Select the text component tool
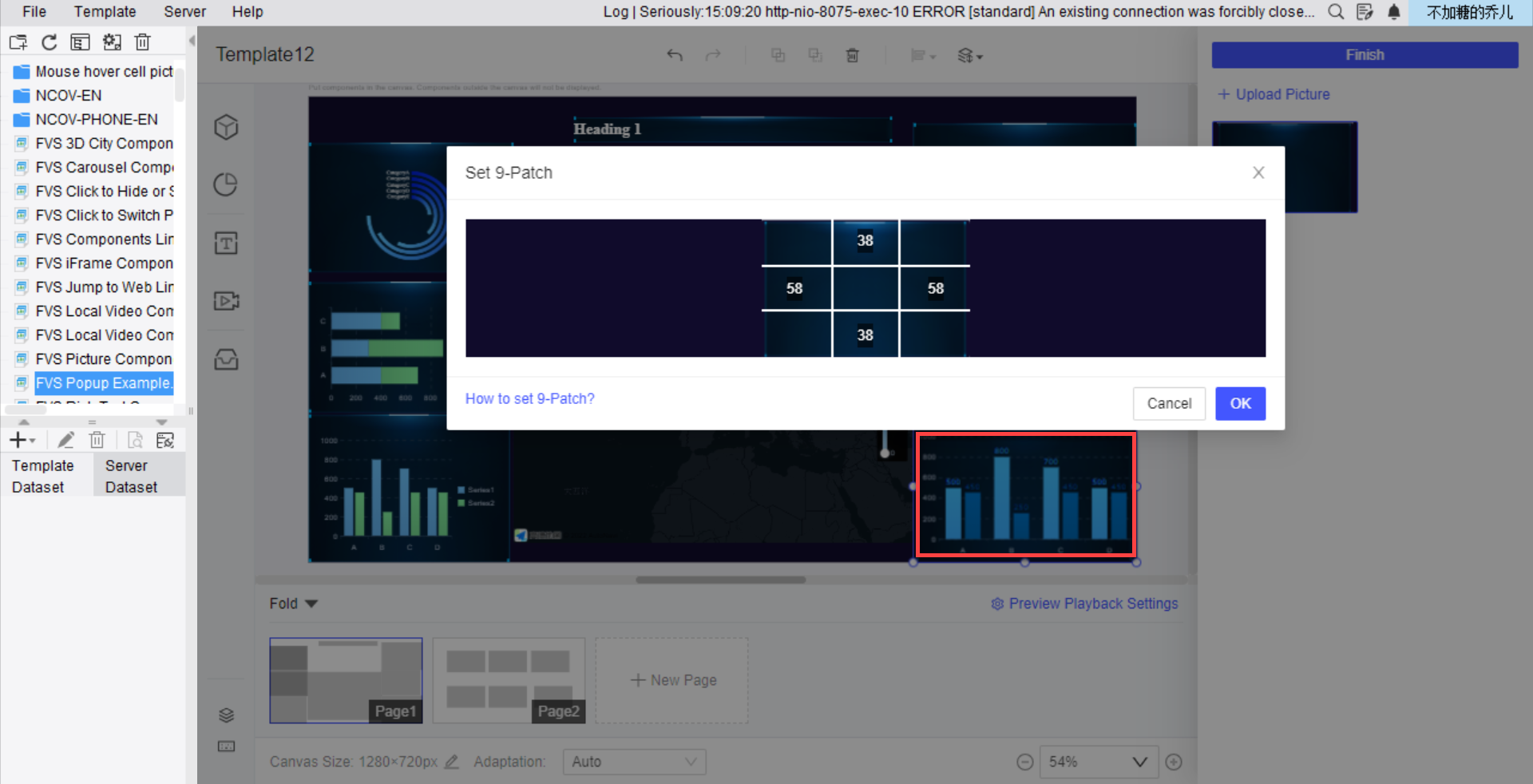Image resolution: width=1533 pixels, height=784 pixels. coord(226,243)
